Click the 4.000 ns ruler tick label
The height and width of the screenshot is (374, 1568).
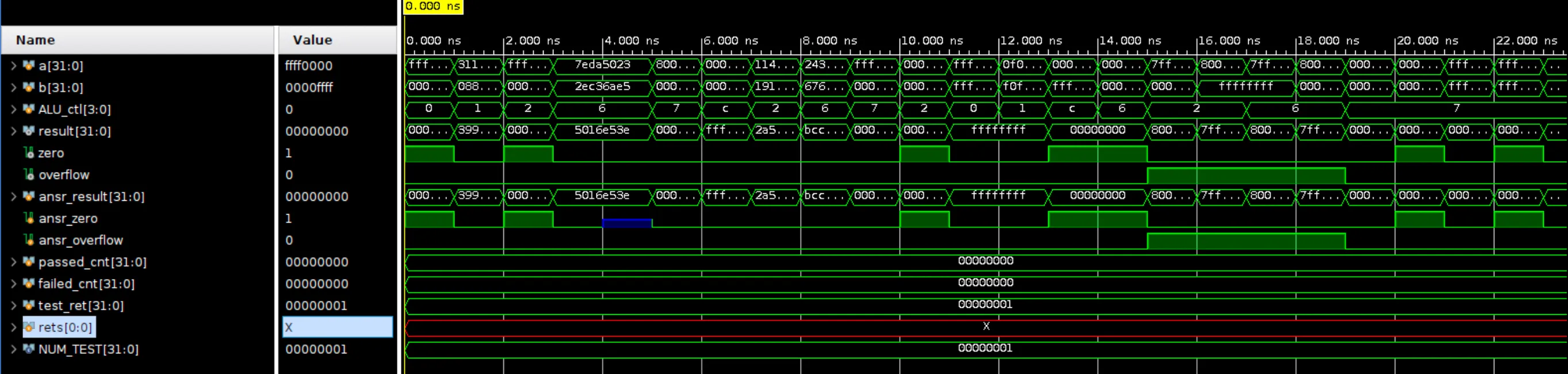coord(632,41)
